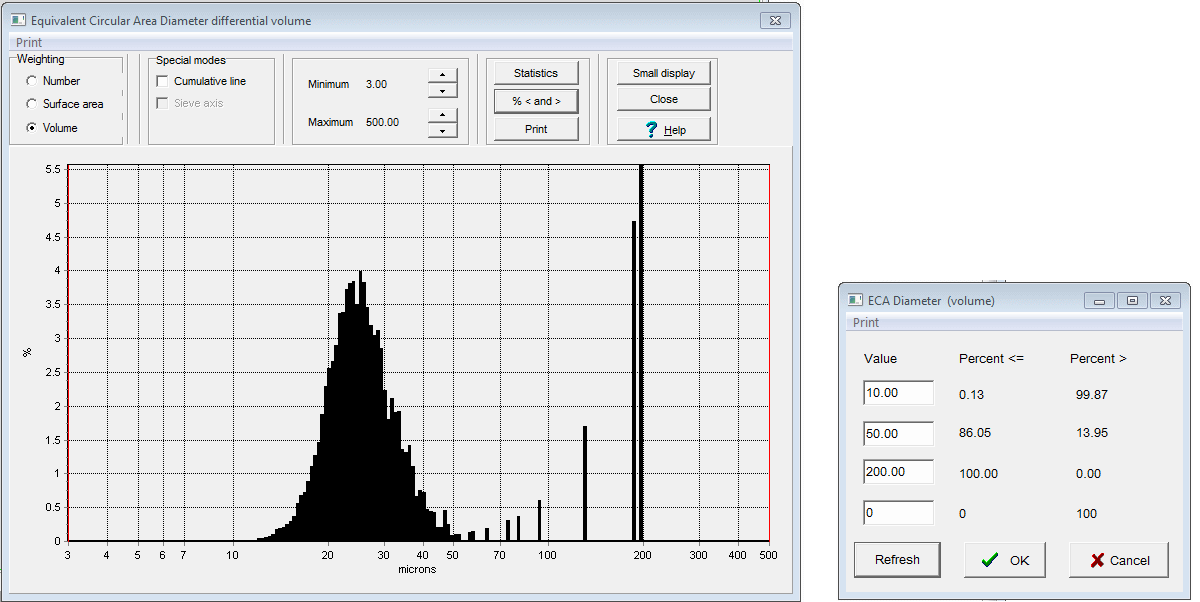Screen dimensions: 1200x602
Task: Select the Volume weighting radio button
Action: 32,128
